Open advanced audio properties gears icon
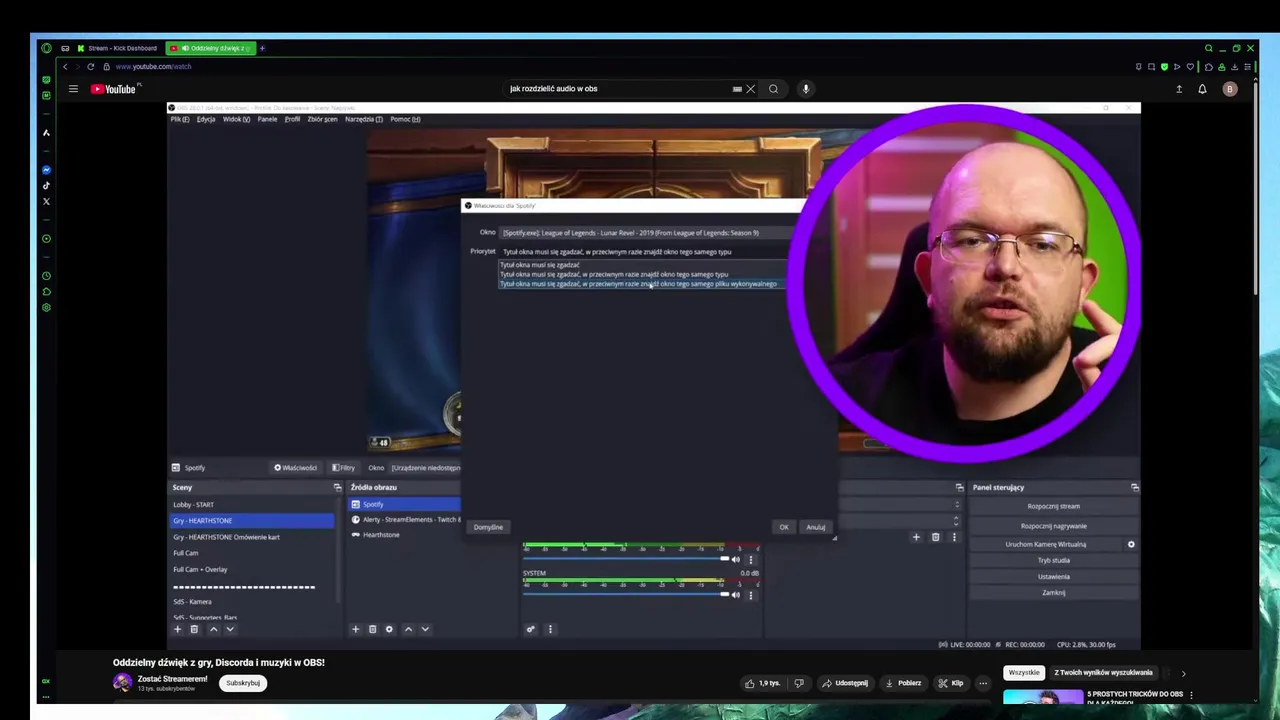This screenshot has width=1280, height=720. coord(531,629)
